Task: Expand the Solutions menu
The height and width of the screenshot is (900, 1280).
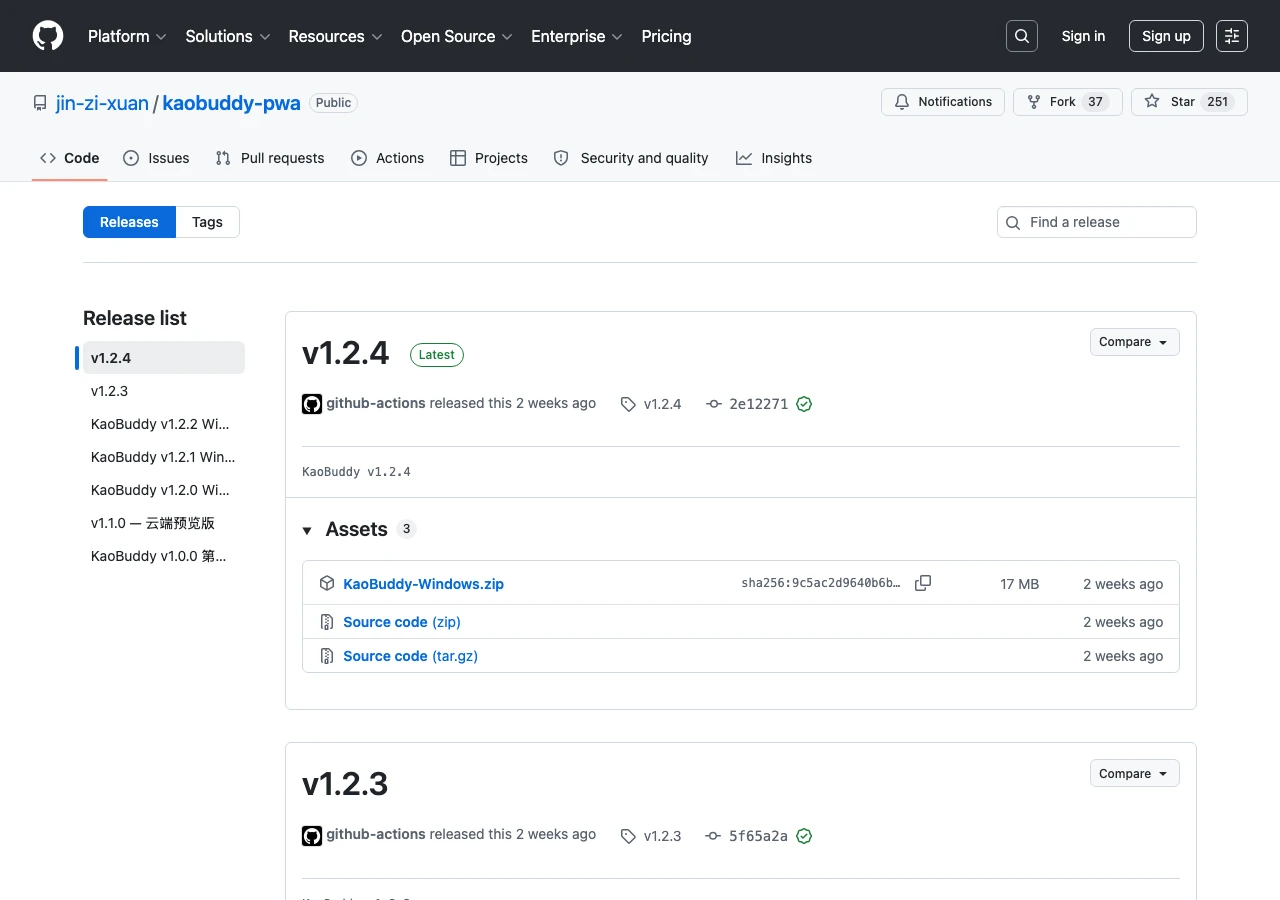Action: pyautogui.click(x=228, y=36)
